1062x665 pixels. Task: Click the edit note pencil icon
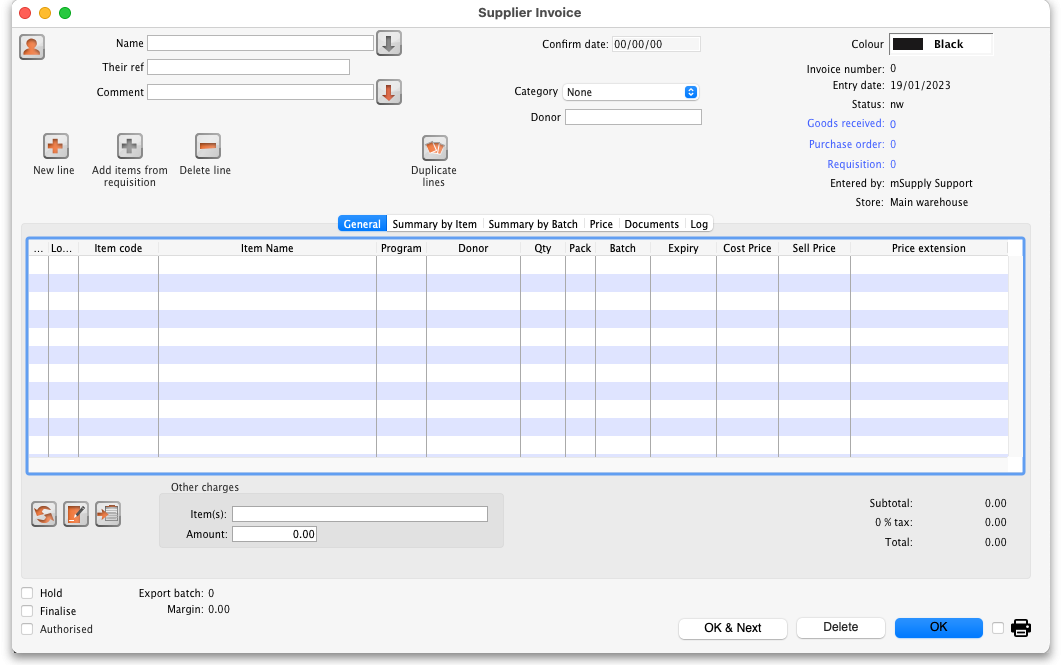click(x=76, y=514)
